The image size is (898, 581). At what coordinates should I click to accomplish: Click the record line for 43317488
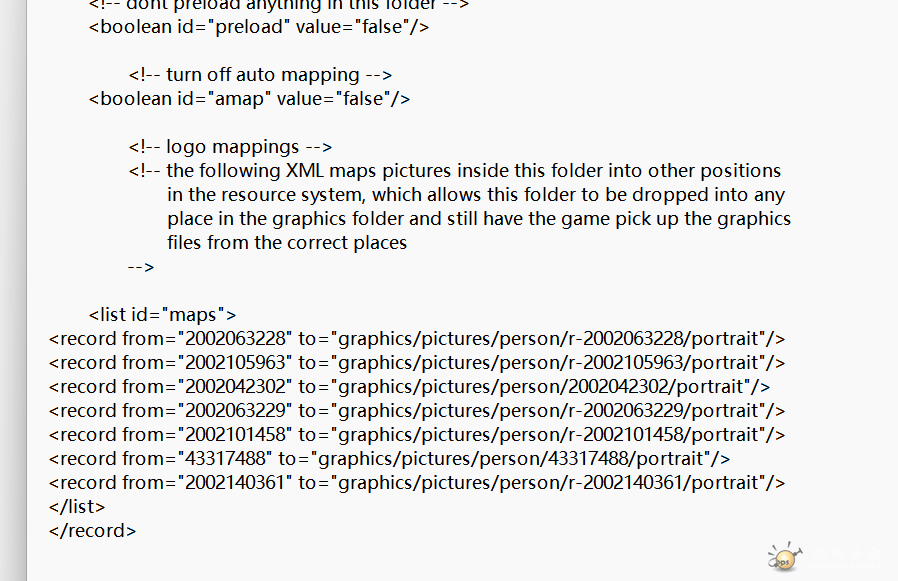tap(389, 459)
